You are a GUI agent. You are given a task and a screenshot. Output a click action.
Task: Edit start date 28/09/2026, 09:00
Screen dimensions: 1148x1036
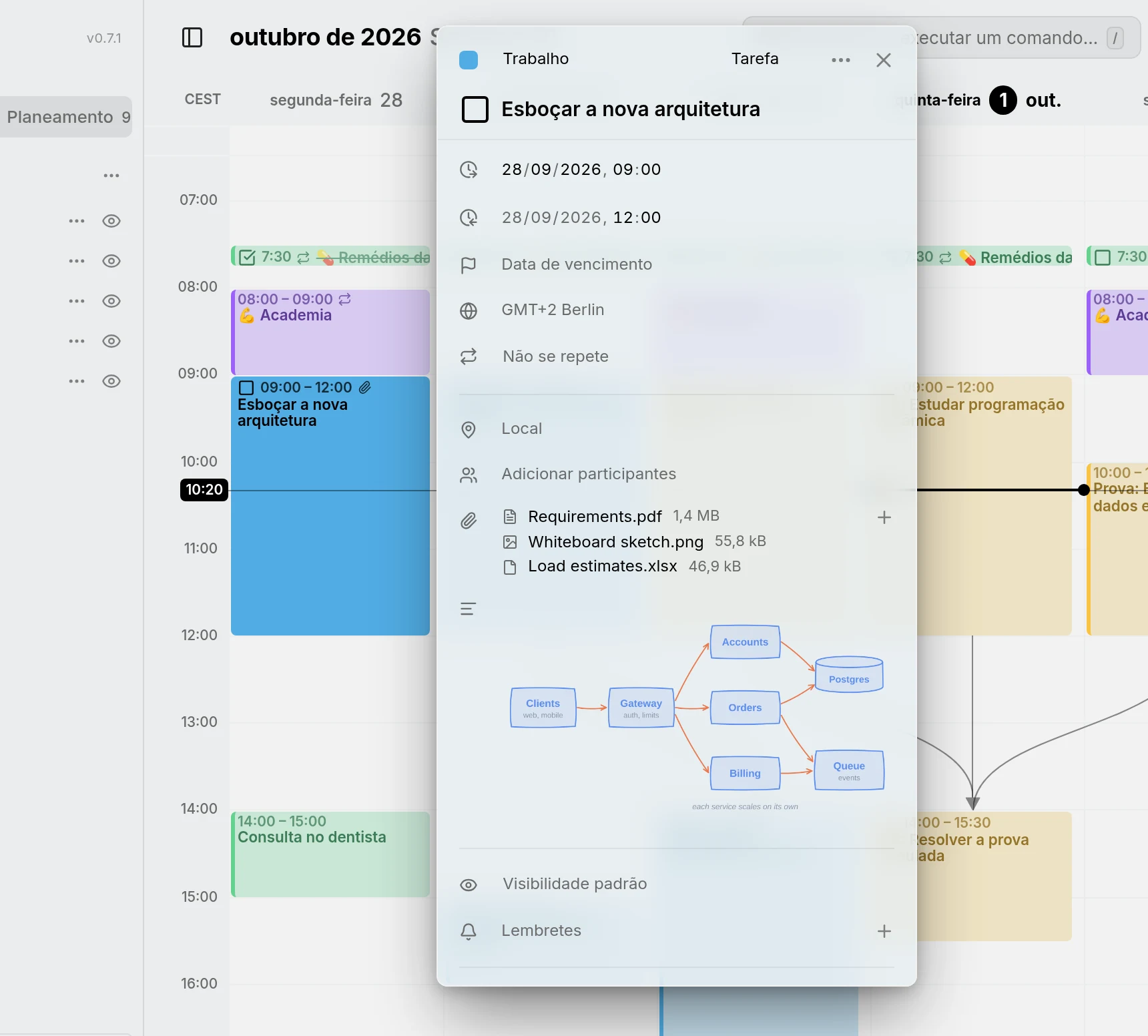coord(581,170)
